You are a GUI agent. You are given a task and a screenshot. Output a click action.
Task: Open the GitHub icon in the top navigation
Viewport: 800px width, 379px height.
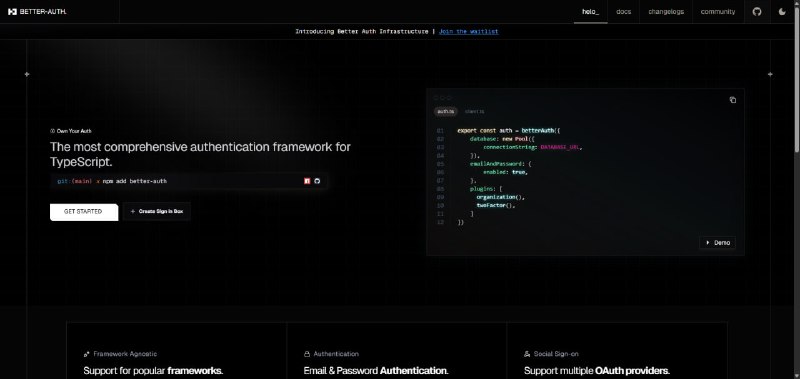click(x=757, y=12)
